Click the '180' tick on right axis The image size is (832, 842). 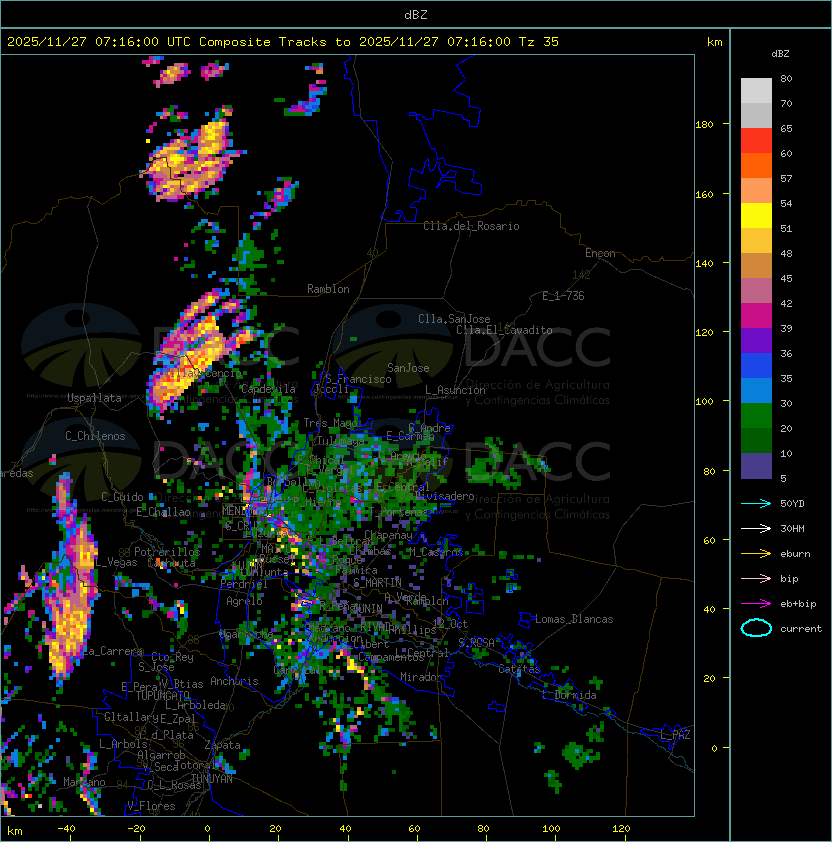[704, 125]
